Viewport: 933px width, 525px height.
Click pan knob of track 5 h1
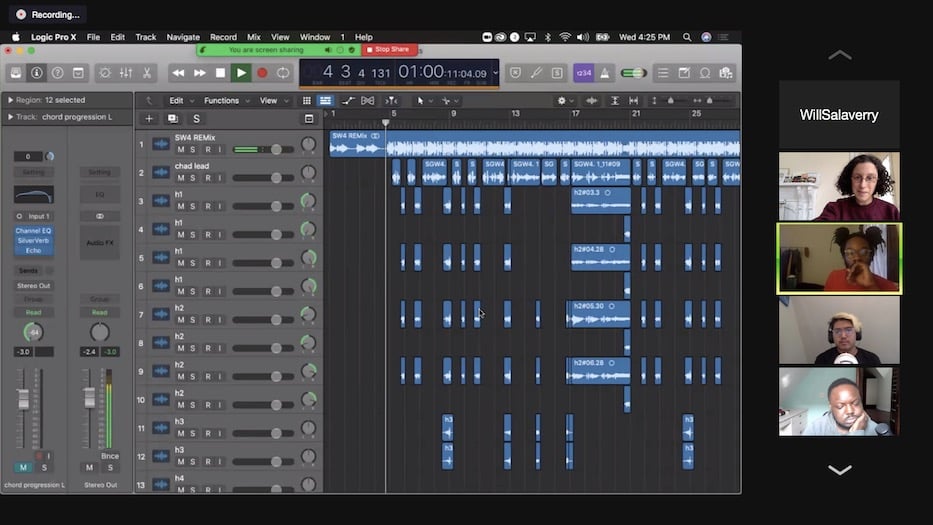point(308,258)
